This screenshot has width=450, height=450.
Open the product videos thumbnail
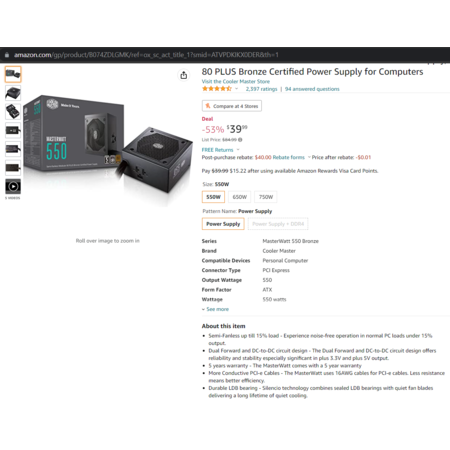point(13,186)
